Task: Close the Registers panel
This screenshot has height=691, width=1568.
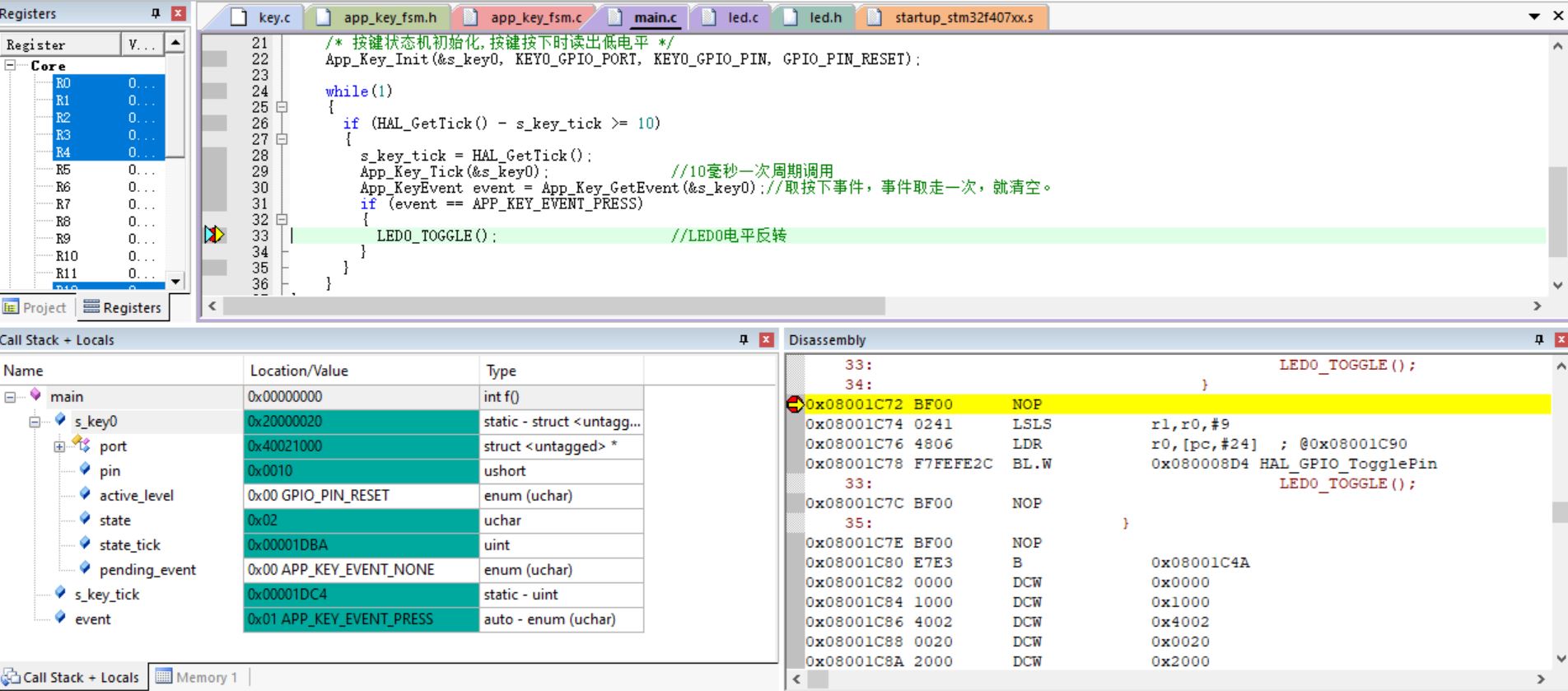Action: point(178,13)
